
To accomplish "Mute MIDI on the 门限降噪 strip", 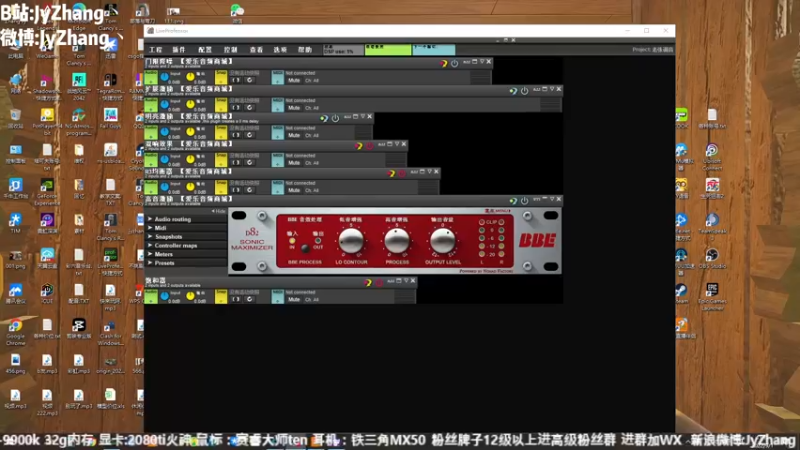I will tap(294, 80).
